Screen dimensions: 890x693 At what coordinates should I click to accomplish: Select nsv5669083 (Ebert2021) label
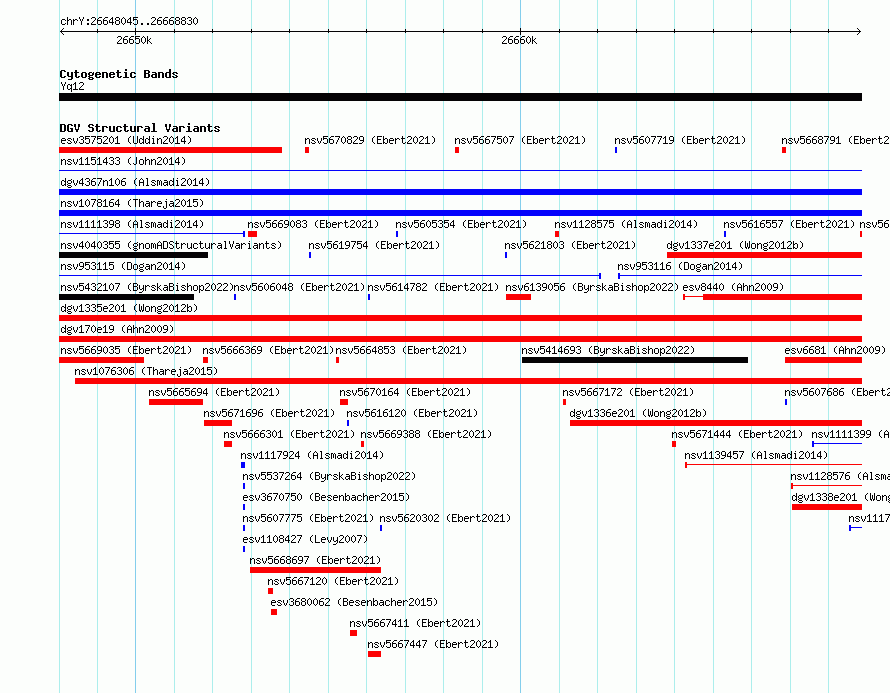click(313, 224)
